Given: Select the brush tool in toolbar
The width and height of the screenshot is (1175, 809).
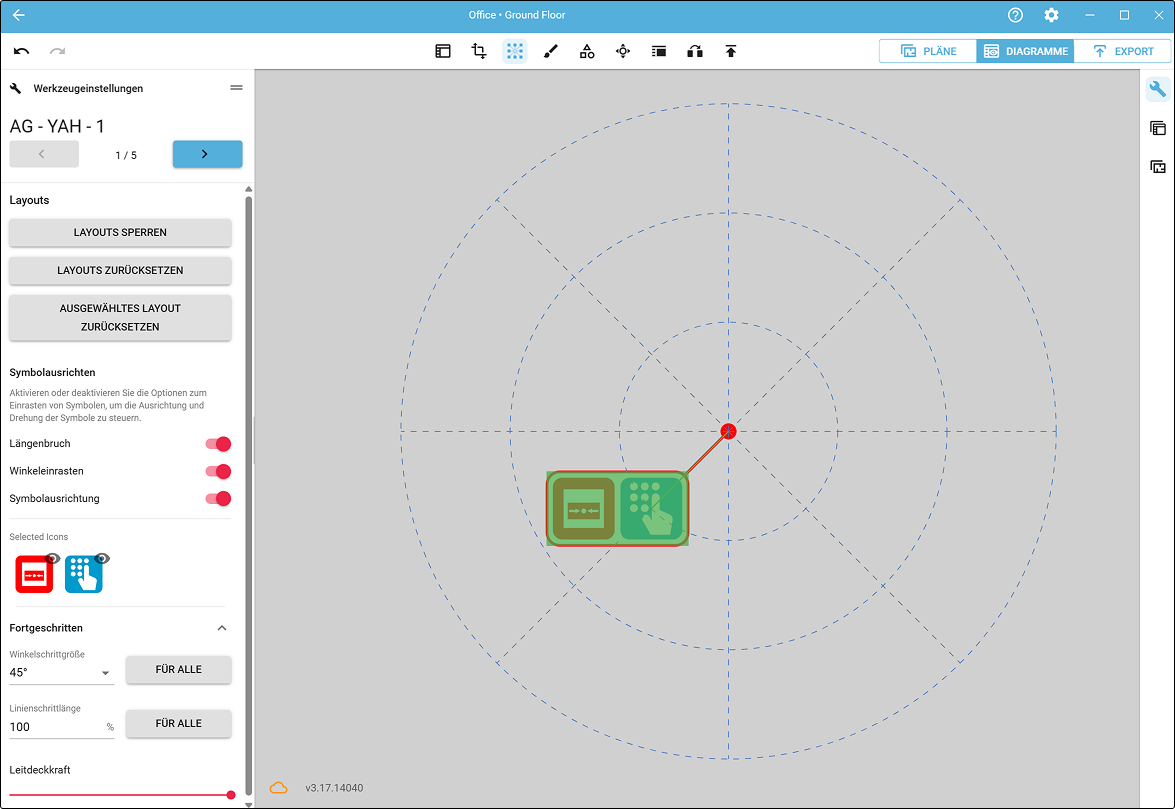Looking at the screenshot, I should (x=551, y=51).
